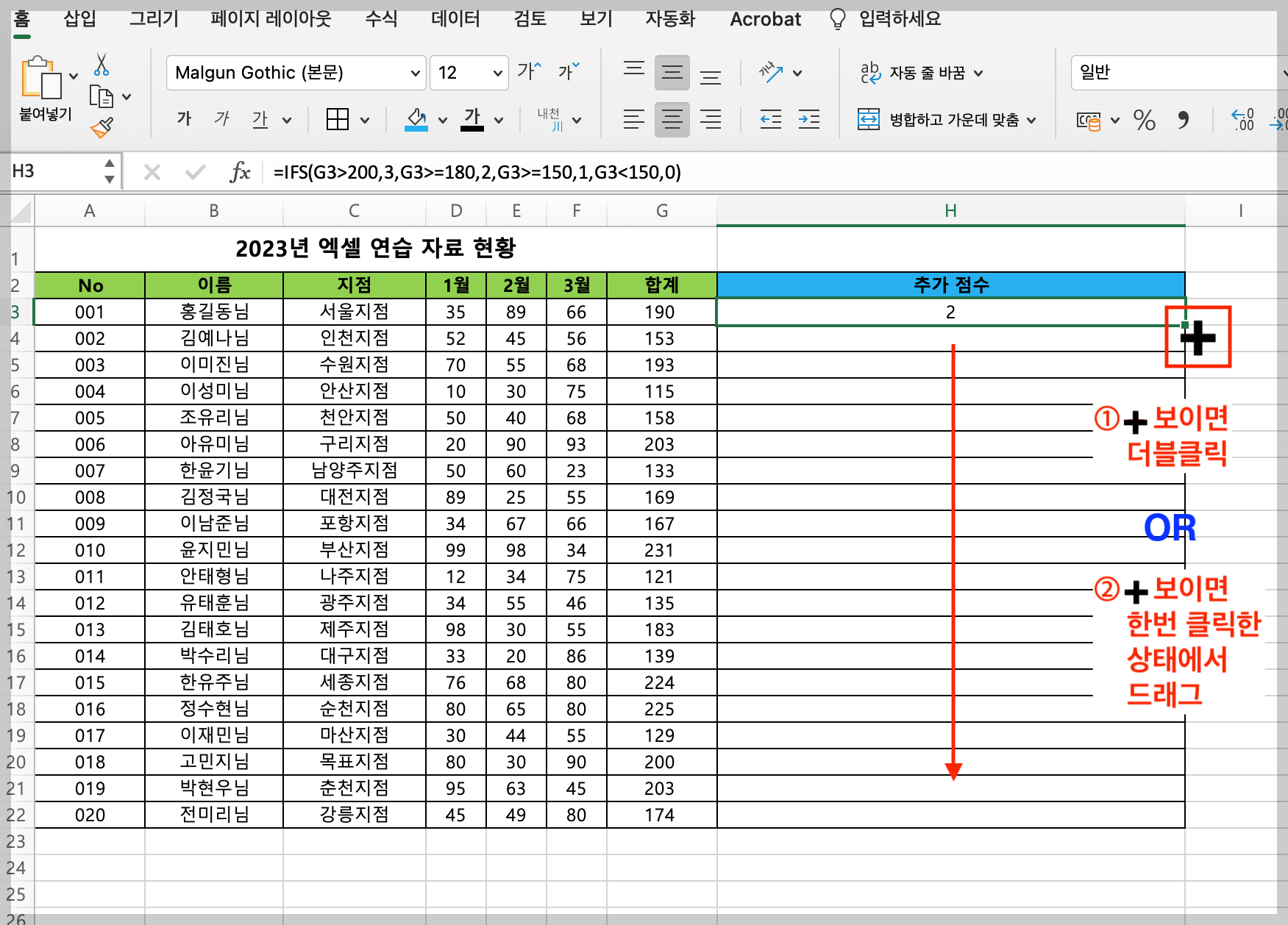1288x925 pixels.
Task: Toggle bold formatting on
Action: [183, 119]
